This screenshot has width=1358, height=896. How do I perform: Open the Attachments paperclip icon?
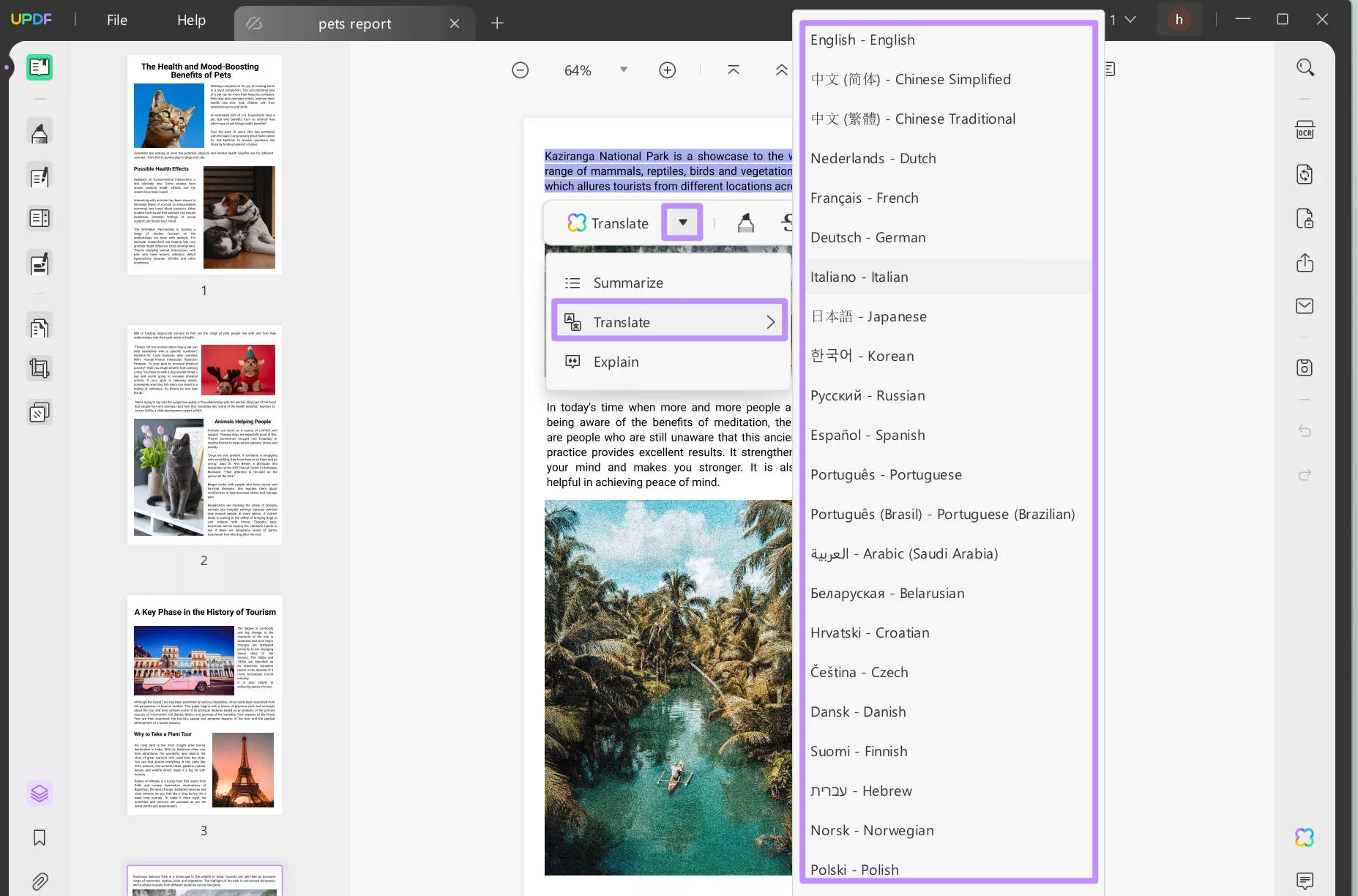click(x=40, y=881)
